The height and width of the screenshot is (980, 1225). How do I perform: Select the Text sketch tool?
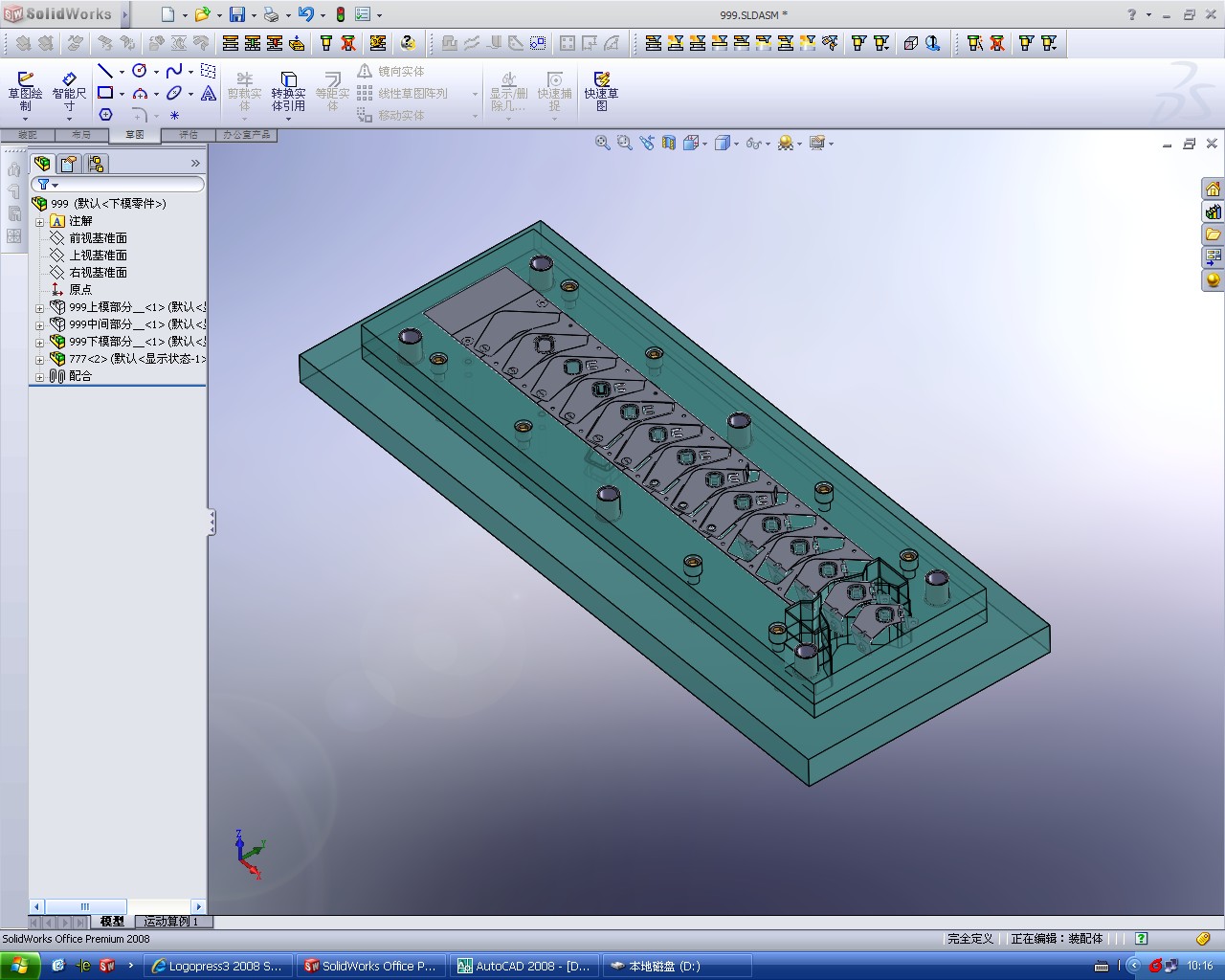(209, 94)
